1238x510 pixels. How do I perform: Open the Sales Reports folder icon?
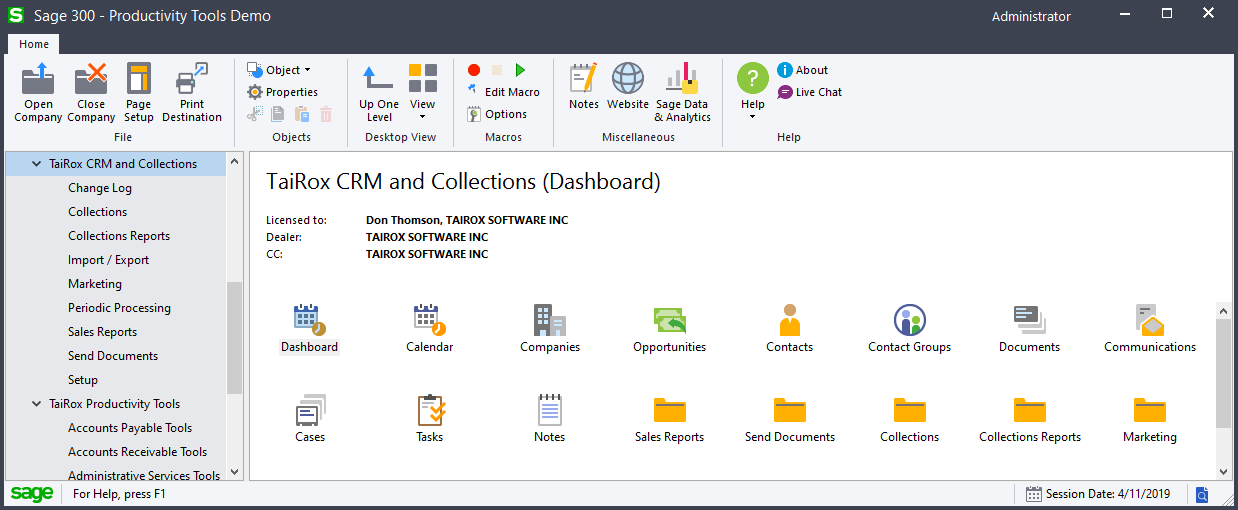pyautogui.click(x=669, y=410)
